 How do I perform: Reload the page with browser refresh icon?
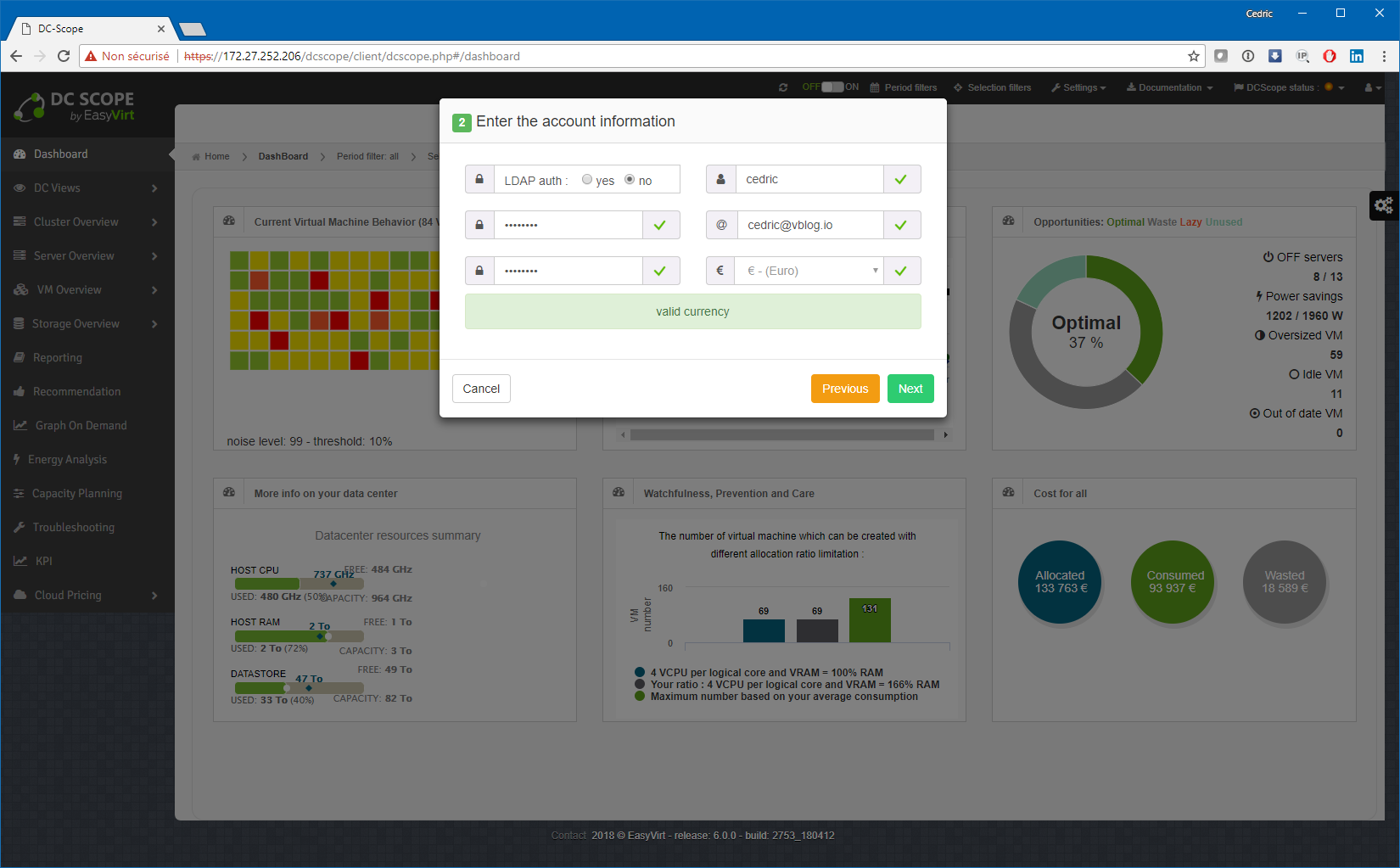64,56
